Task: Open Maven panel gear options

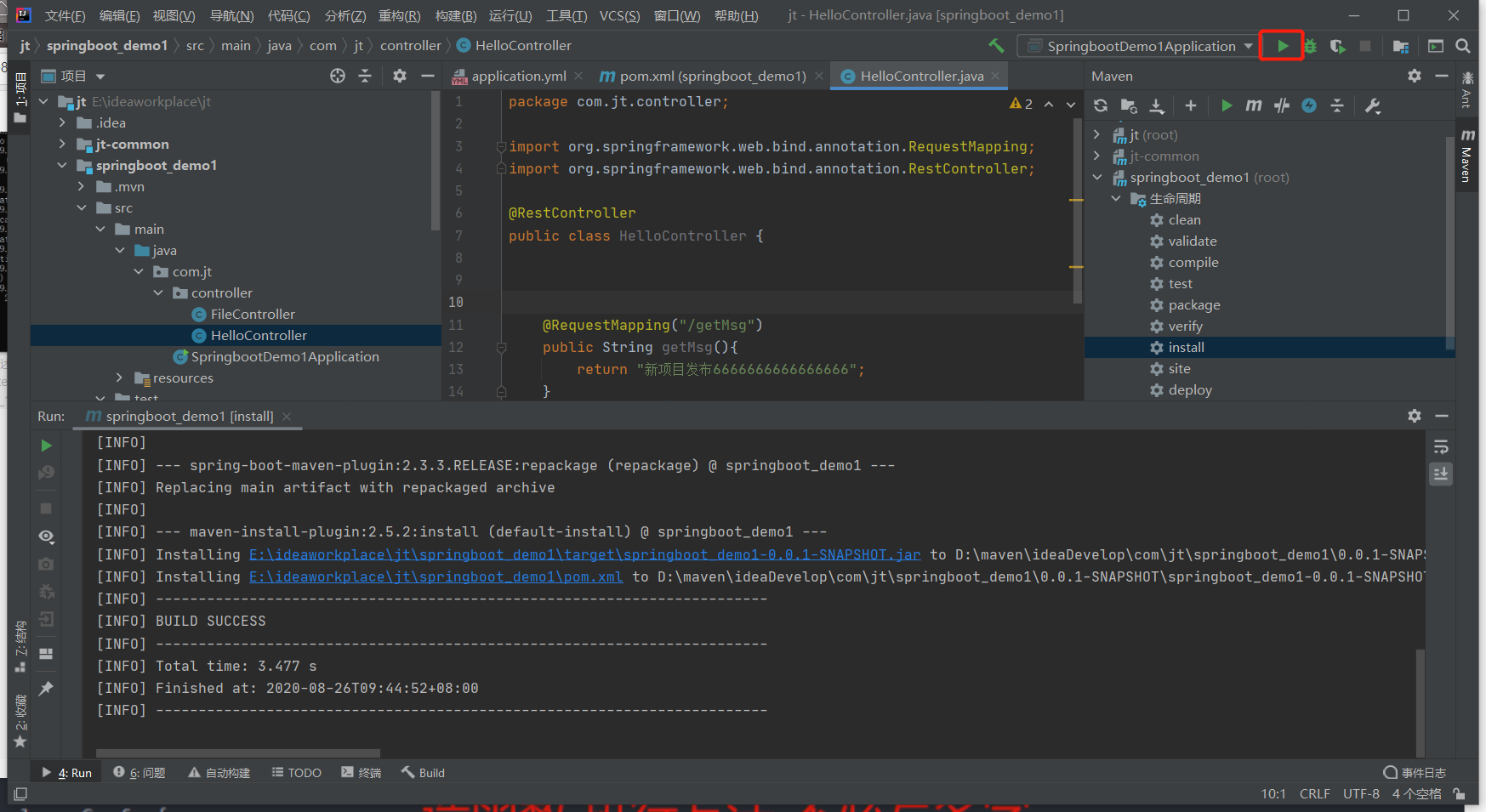Action: coord(1415,76)
